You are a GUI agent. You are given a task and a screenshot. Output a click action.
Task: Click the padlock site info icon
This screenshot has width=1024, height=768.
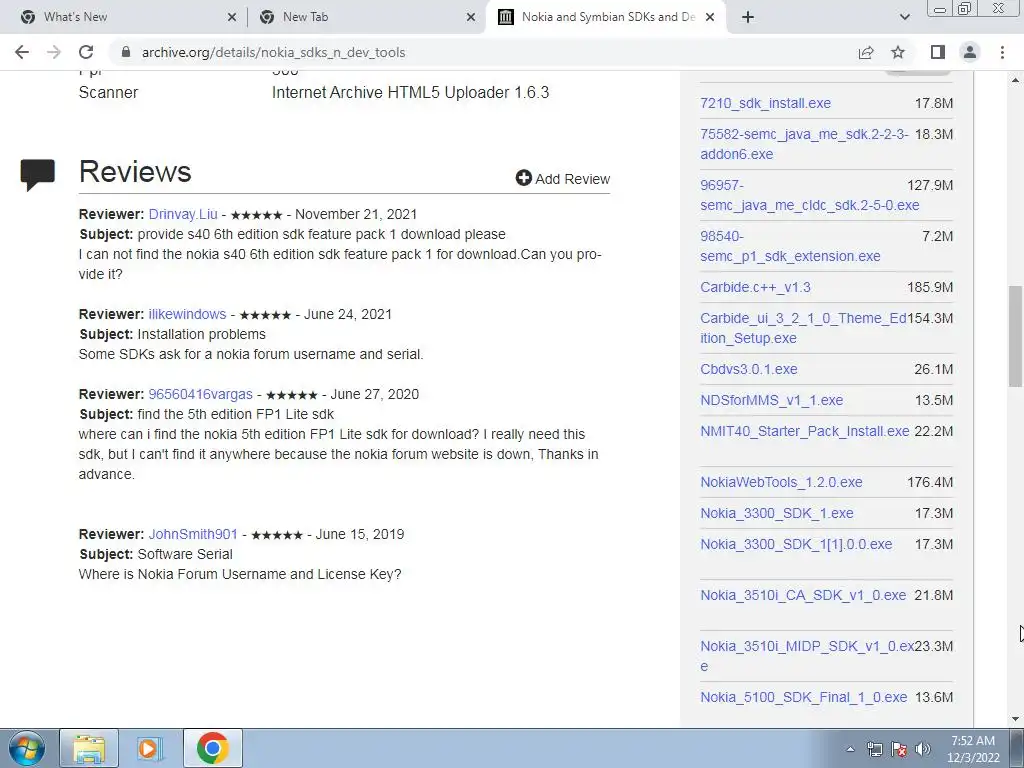click(x=126, y=52)
